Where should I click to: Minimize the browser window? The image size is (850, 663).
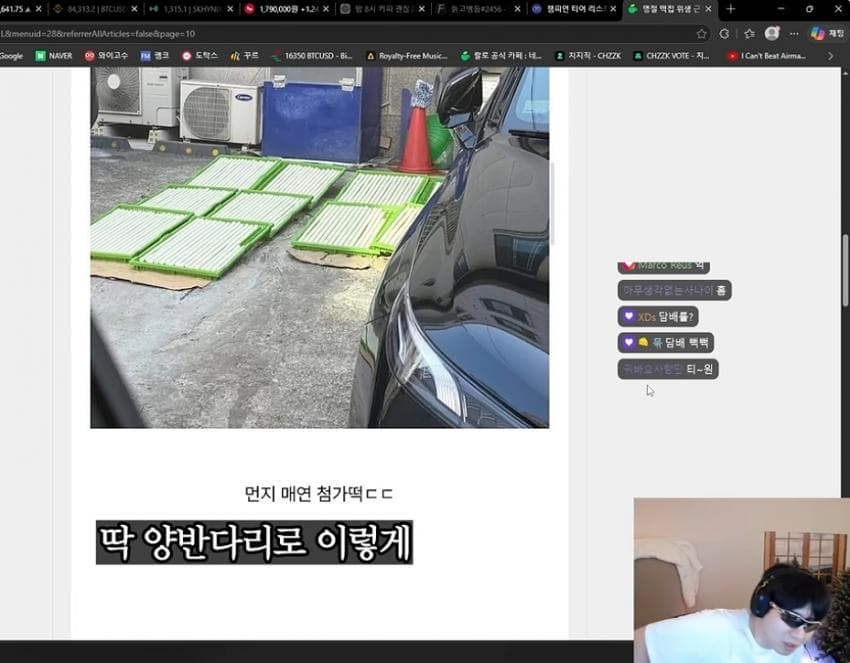click(781, 9)
